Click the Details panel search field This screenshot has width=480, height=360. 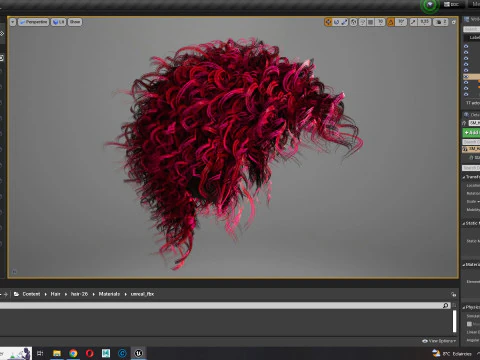tap(471, 168)
